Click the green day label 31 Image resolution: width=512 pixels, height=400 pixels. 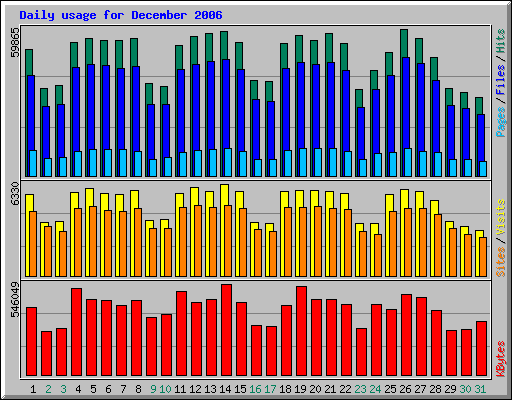(480, 389)
